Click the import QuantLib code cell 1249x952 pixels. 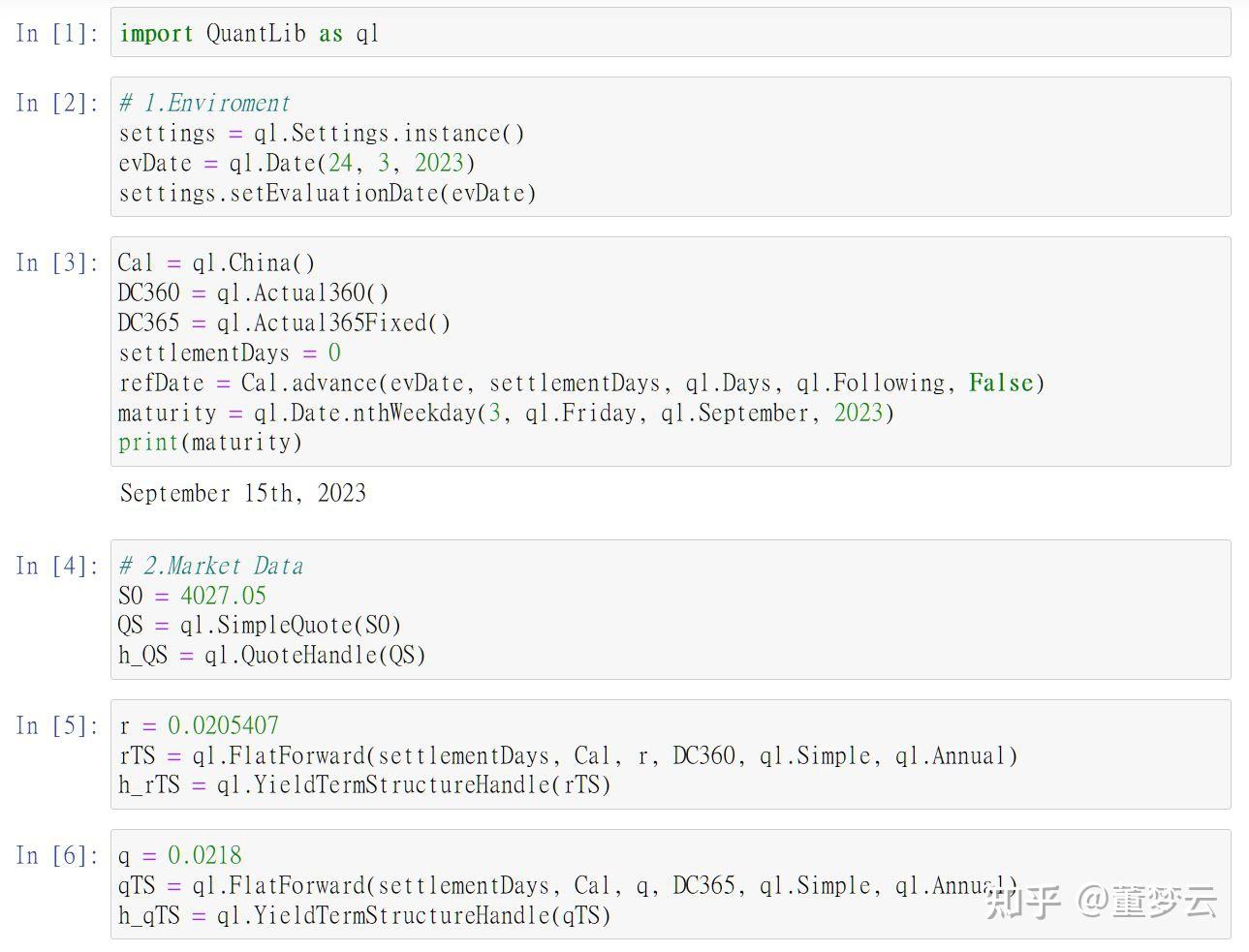tap(671, 33)
